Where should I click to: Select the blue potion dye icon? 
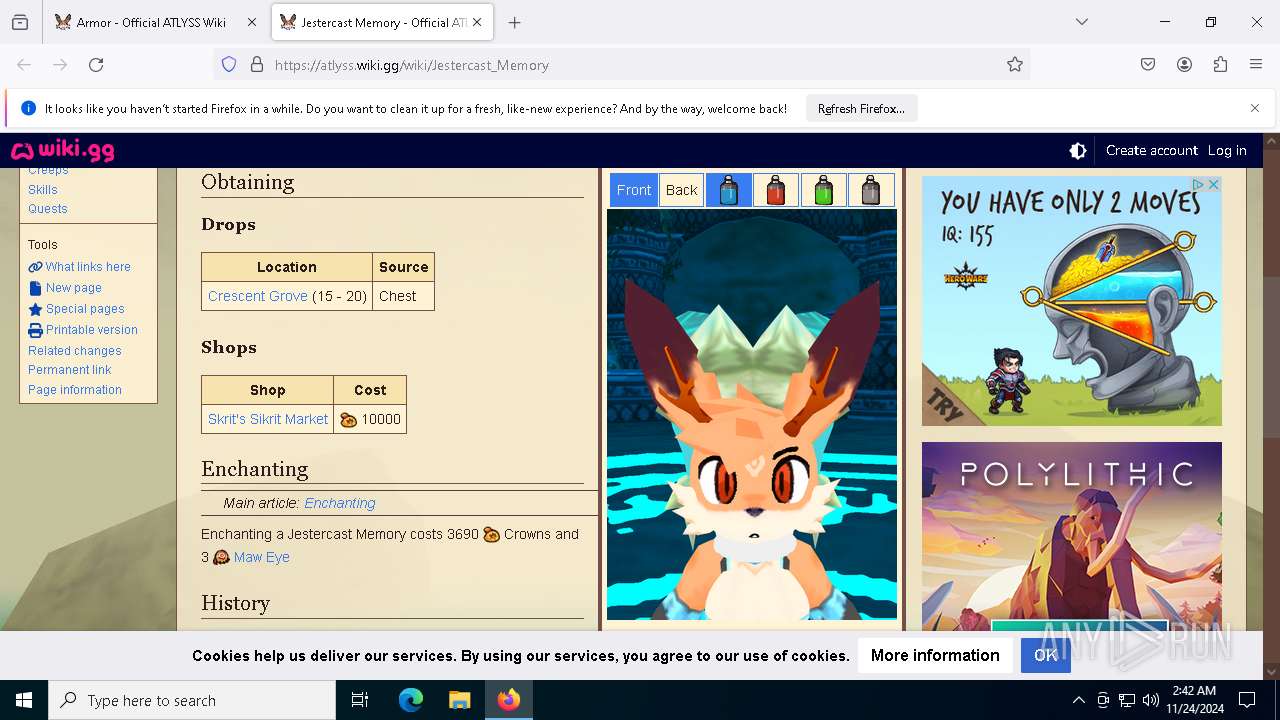tap(729, 190)
